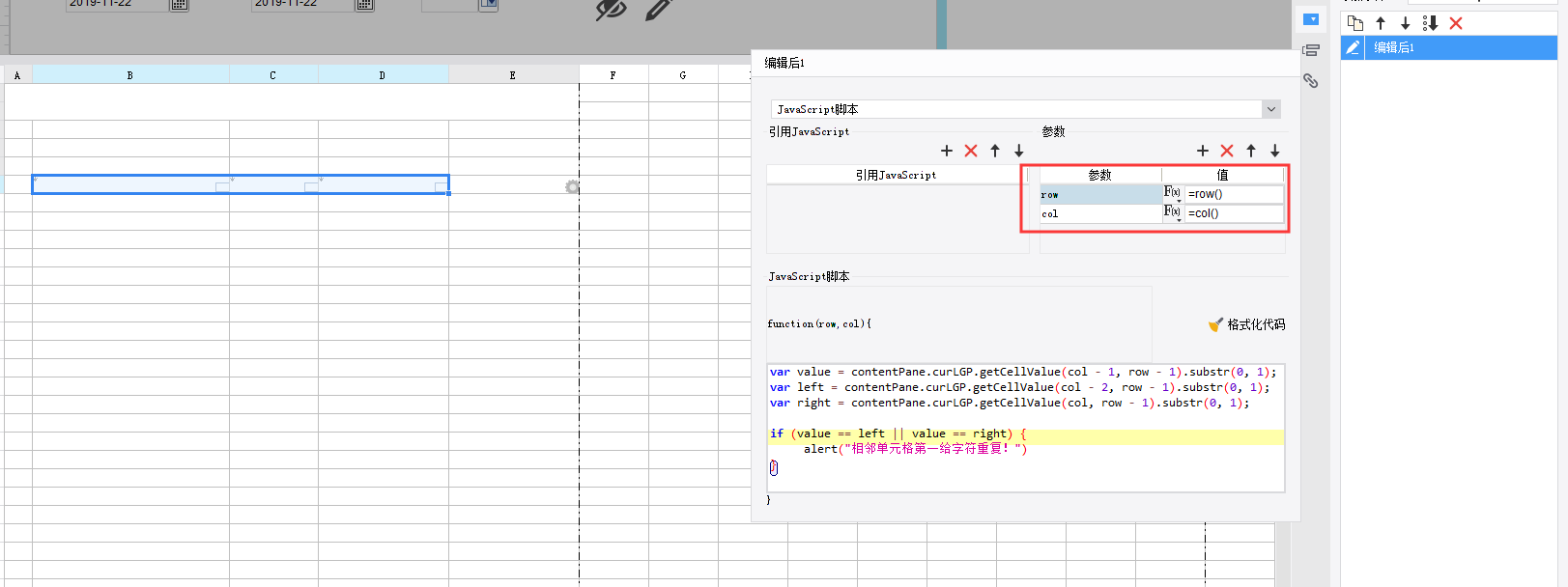Viewport: 1568px width, 587px height.
Task: Click the 格式化代码 format code button
Action: tap(1247, 324)
